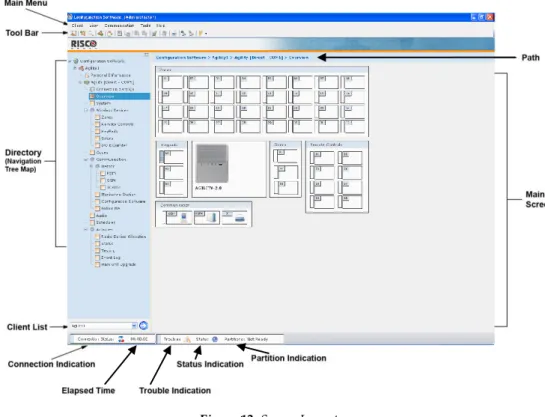Screen dimensions: 545x417
Task: Collapse the Wireless Devices group
Action: click(86, 110)
